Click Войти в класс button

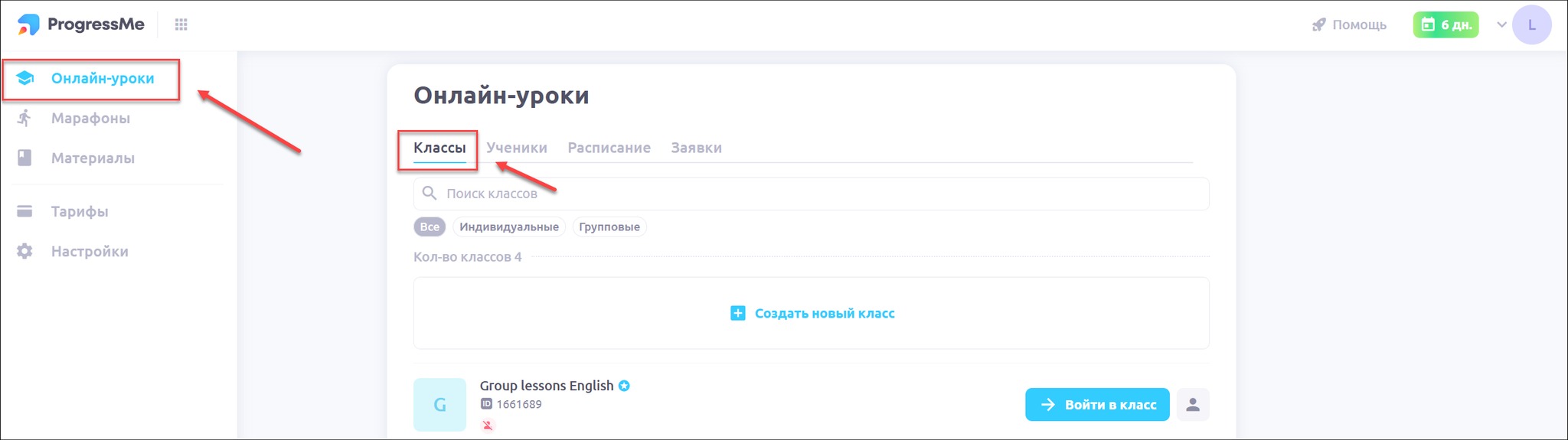[1096, 405]
